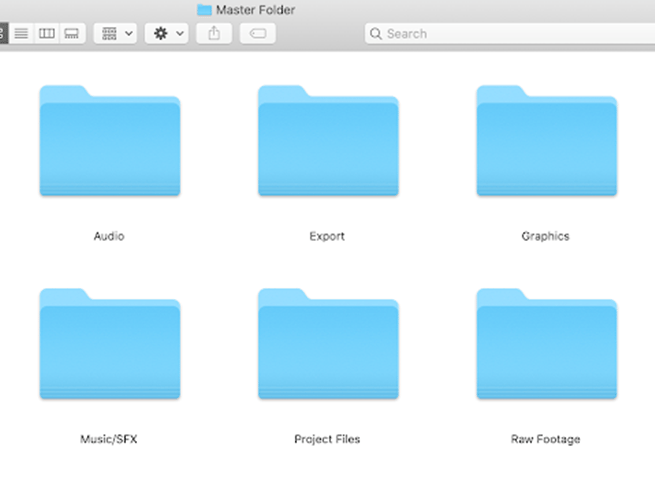Click the Music/SFX folder label

point(109,439)
